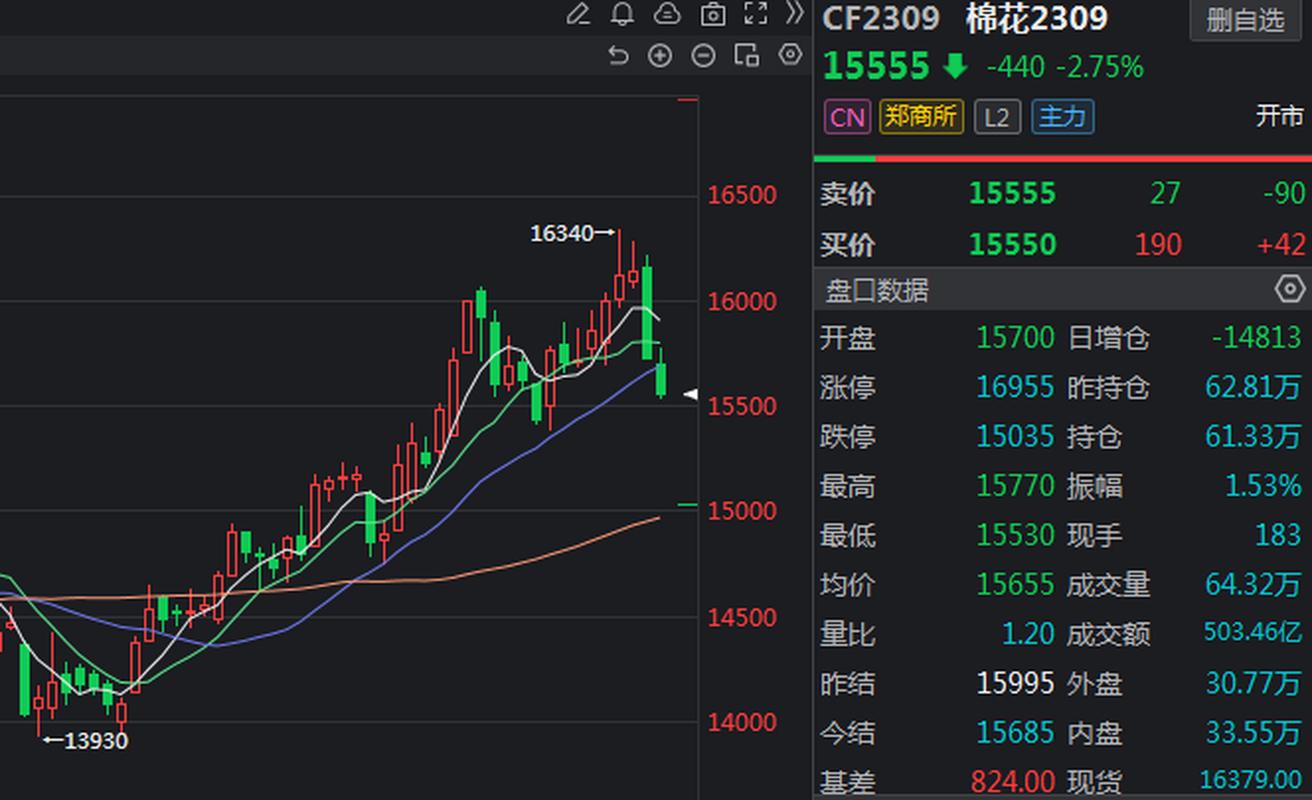
Task: Enter fullscreen chart mode
Action: 756,14
